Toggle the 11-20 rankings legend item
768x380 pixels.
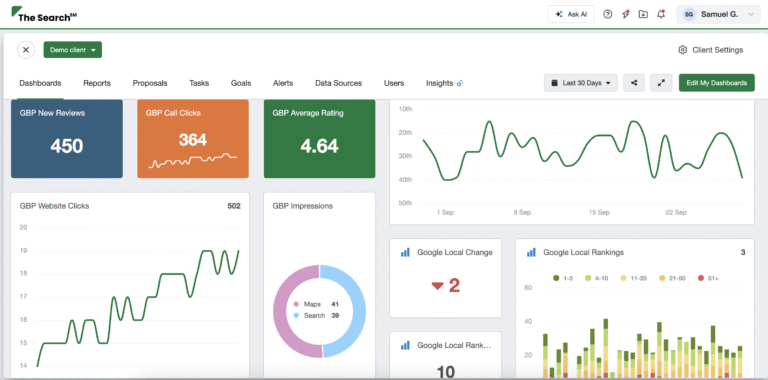634,278
